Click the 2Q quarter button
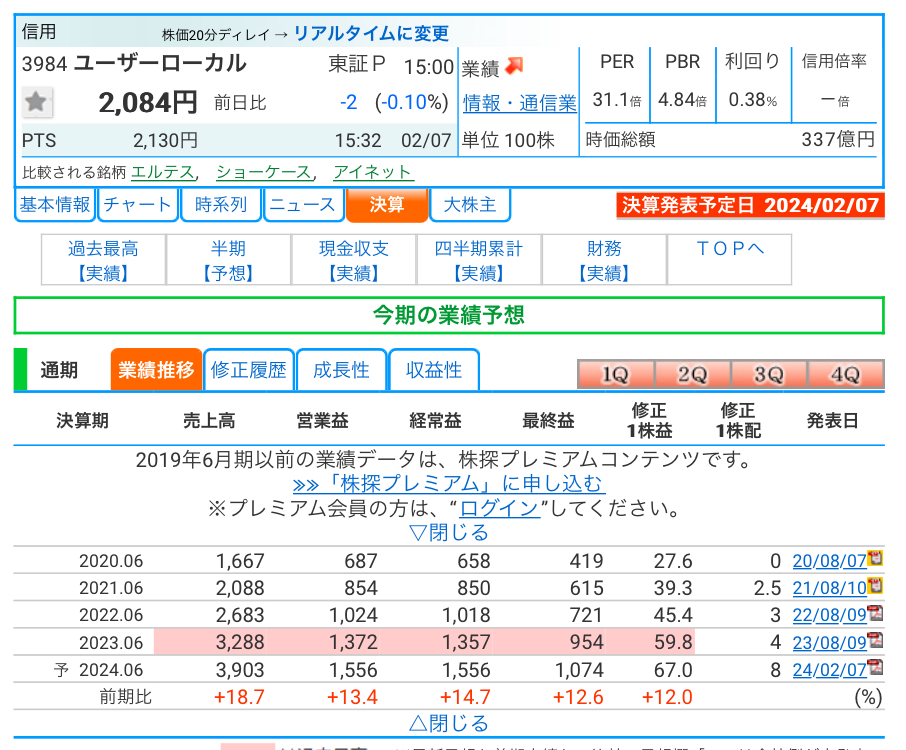This screenshot has height=750, width=906. [692, 374]
